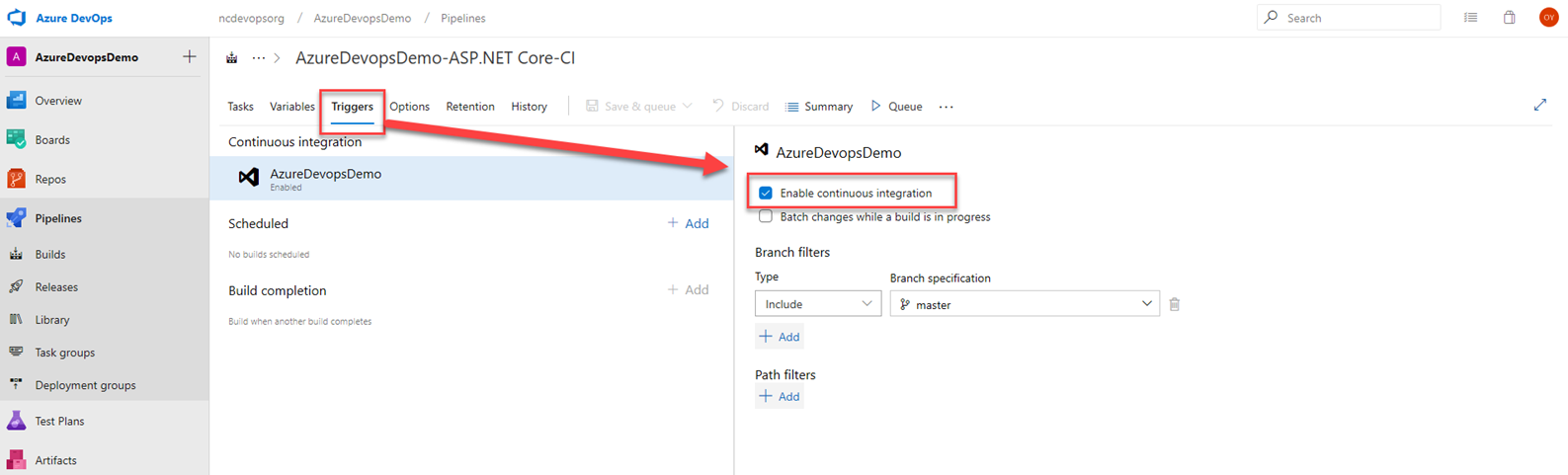The height and width of the screenshot is (475, 1568).
Task: Click the Summary toolbar button
Action: (x=819, y=107)
